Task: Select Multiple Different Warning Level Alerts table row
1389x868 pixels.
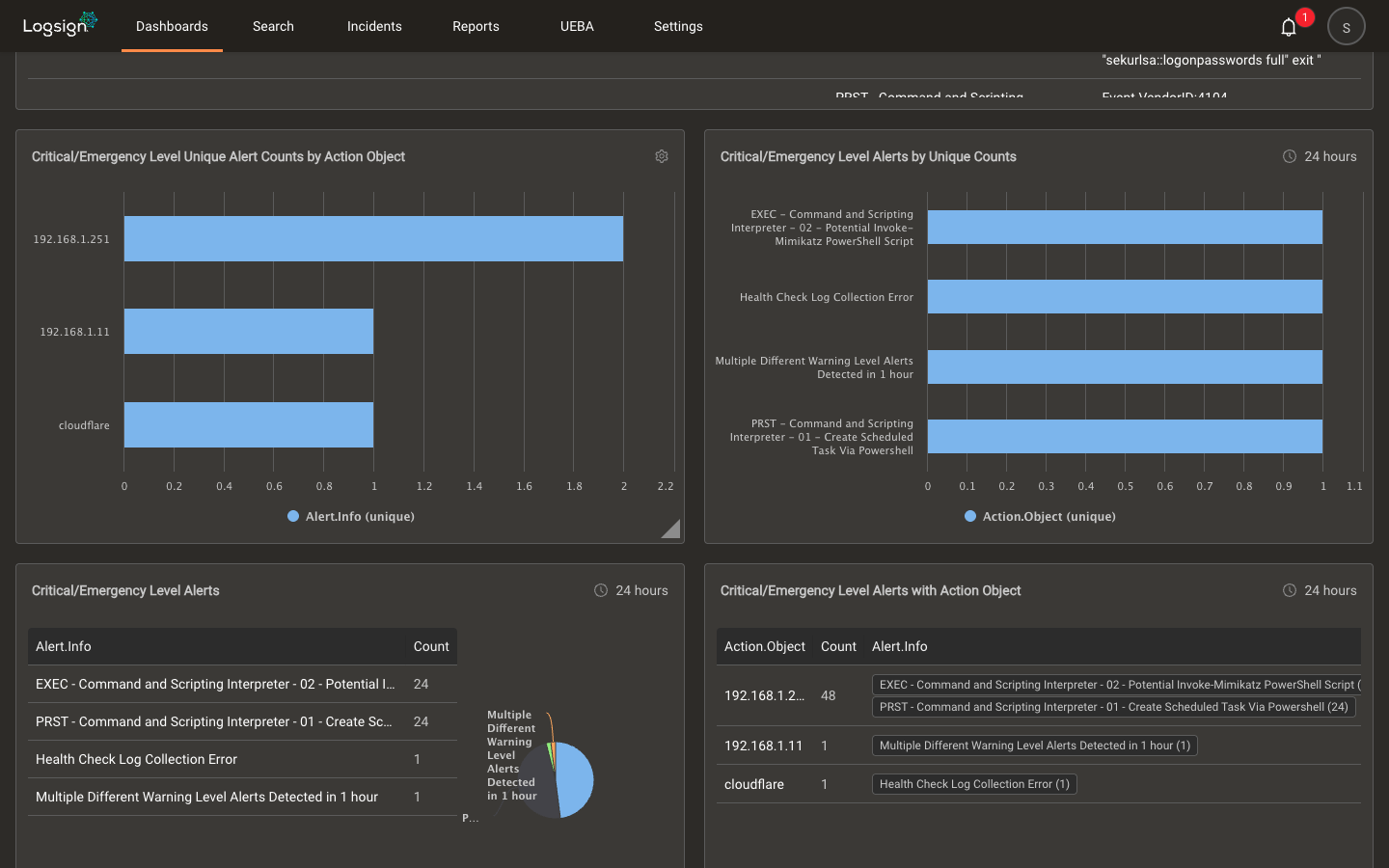Action: tap(242, 797)
